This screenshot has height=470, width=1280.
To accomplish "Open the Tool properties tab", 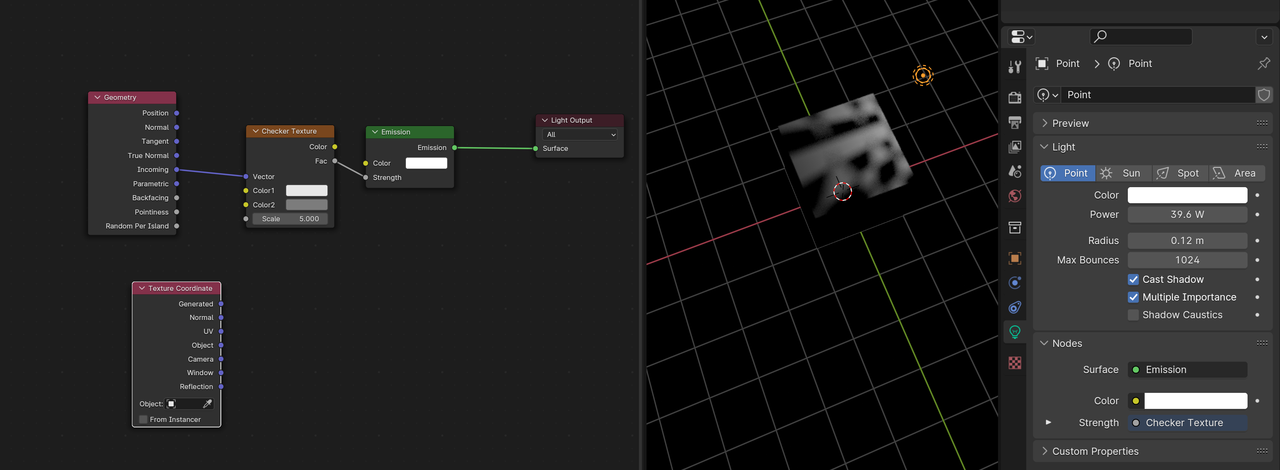I will click(x=1015, y=67).
